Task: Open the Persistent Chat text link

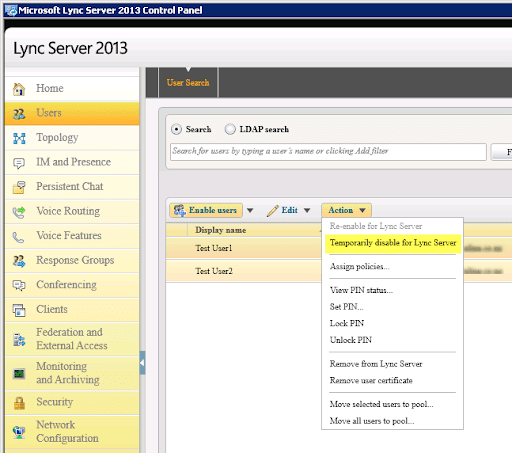Action: [70, 186]
